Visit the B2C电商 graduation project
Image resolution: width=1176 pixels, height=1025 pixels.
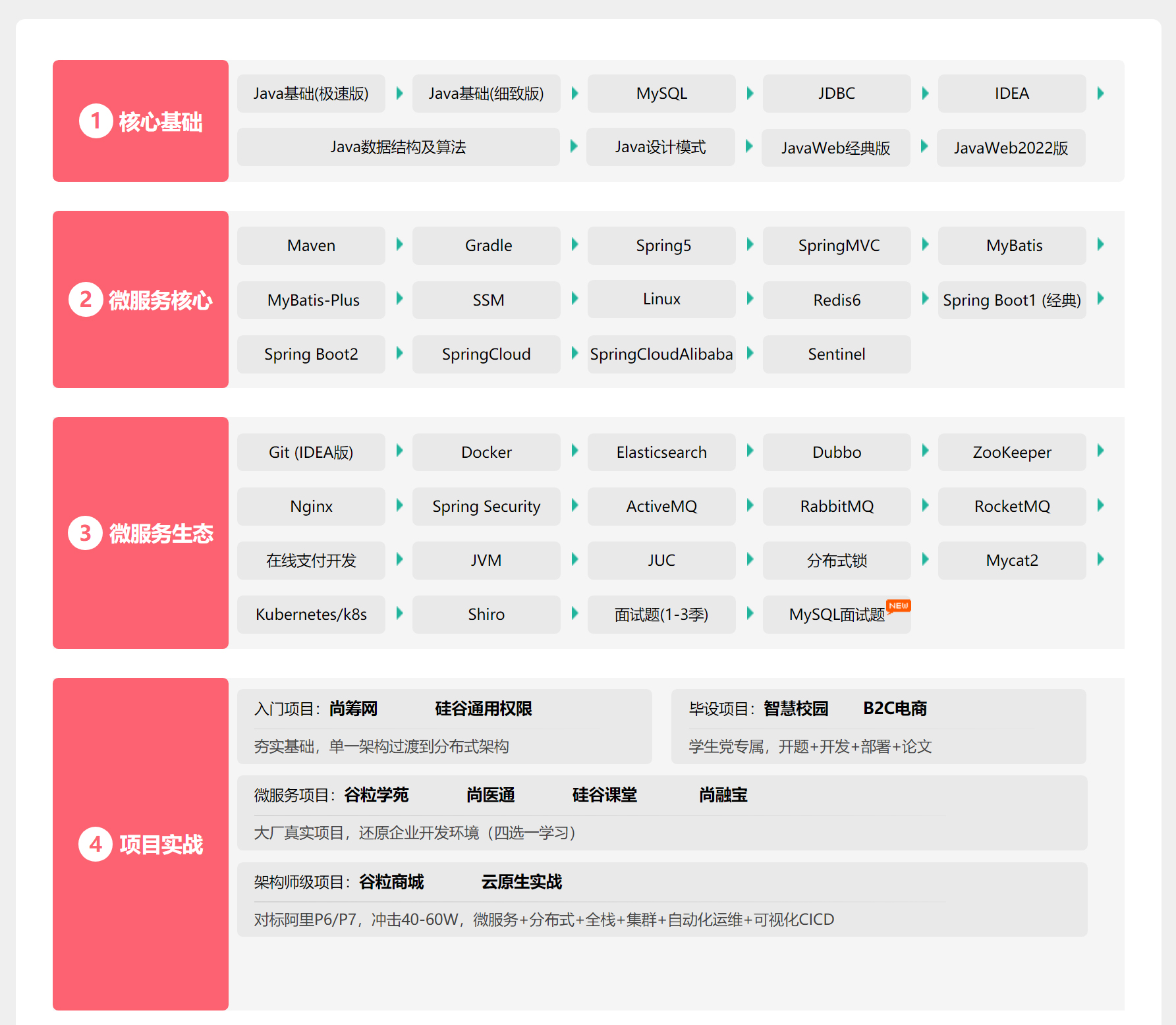(x=895, y=709)
